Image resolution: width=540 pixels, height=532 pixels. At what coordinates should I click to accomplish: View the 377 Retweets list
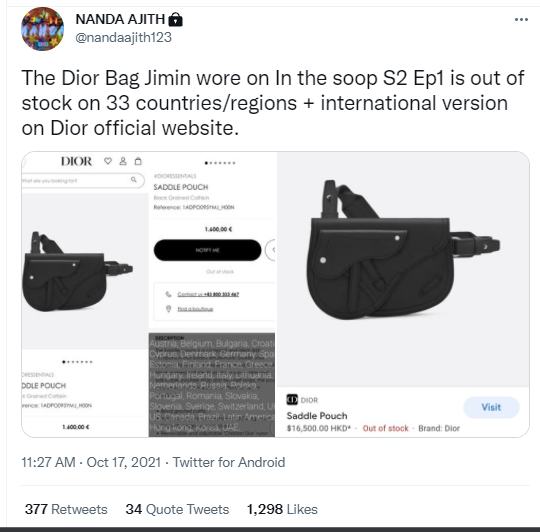tap(66, 509)
